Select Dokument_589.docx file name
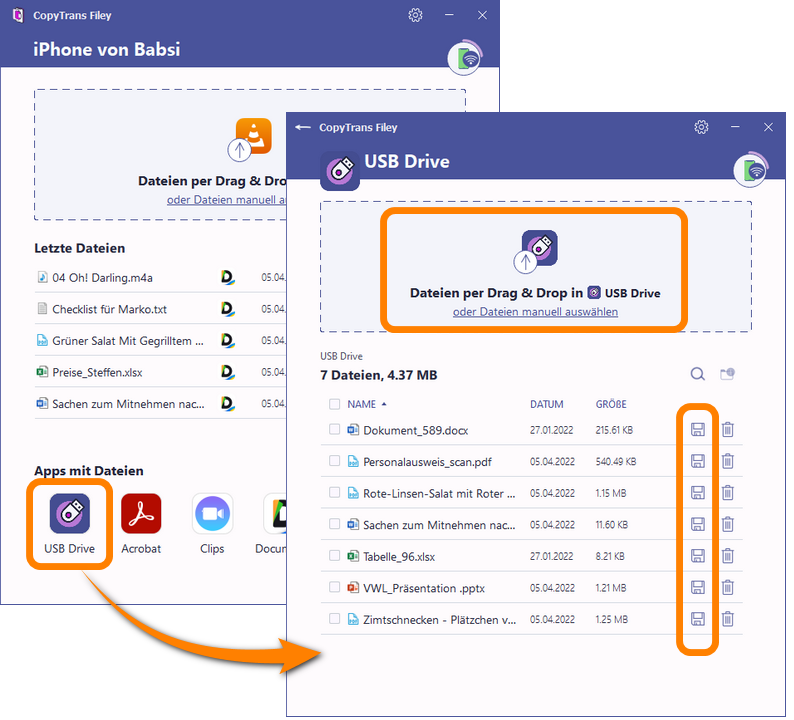Image resolution: width=794 pixels, height=720 pixels. pos(416,430)
